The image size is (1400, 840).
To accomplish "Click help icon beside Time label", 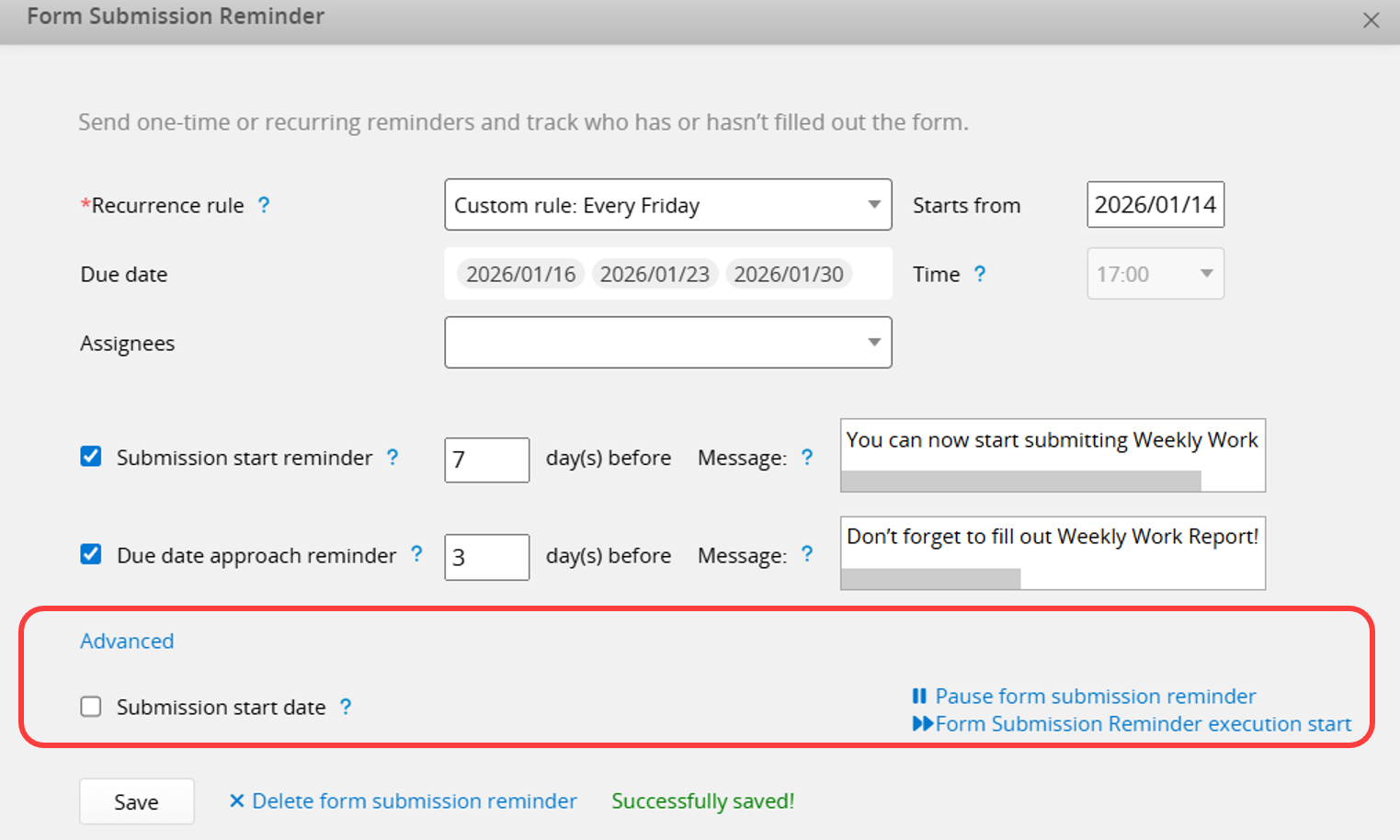I will (x=980, y=274).
